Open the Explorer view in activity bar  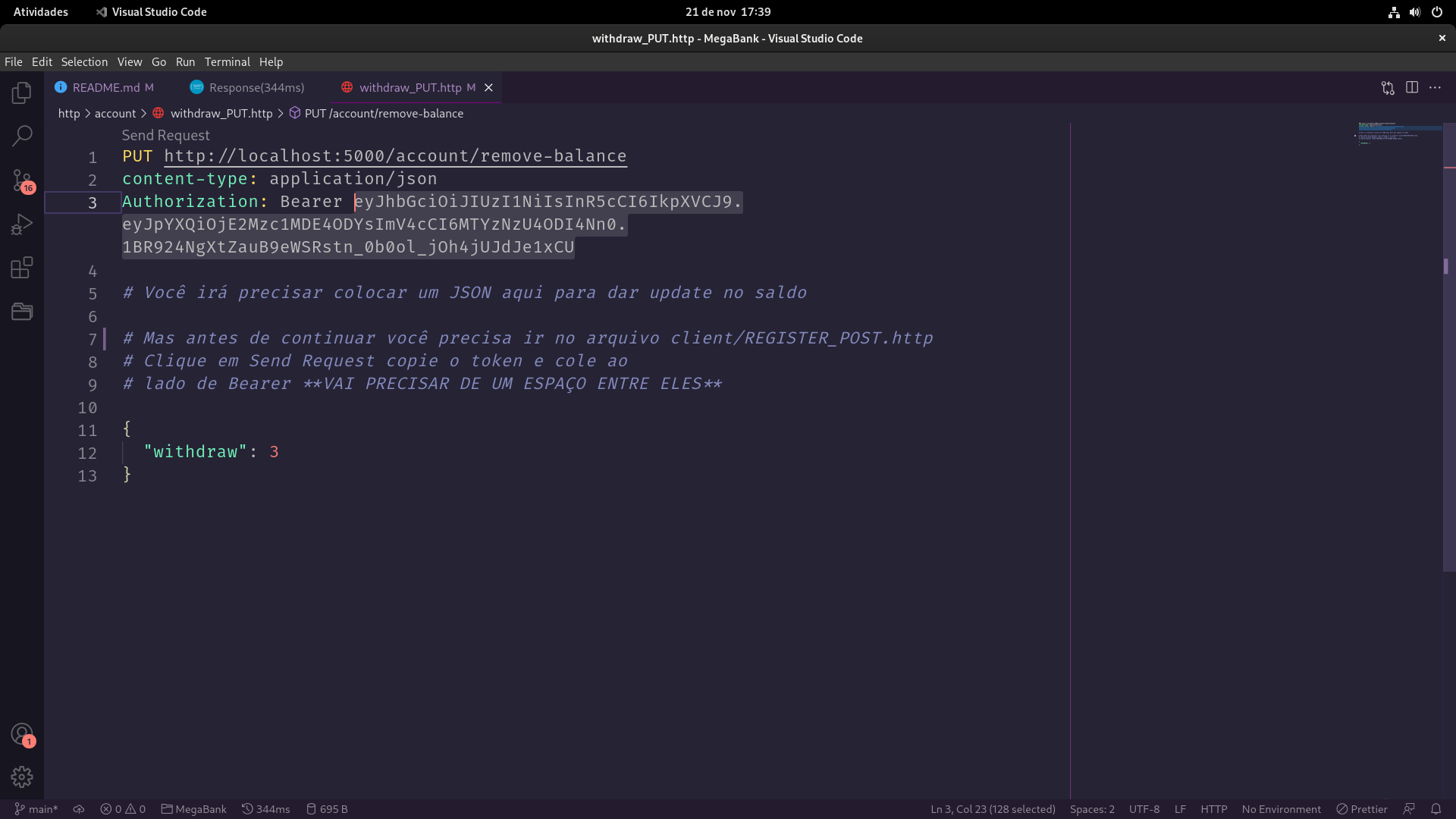tap(22, 93)
